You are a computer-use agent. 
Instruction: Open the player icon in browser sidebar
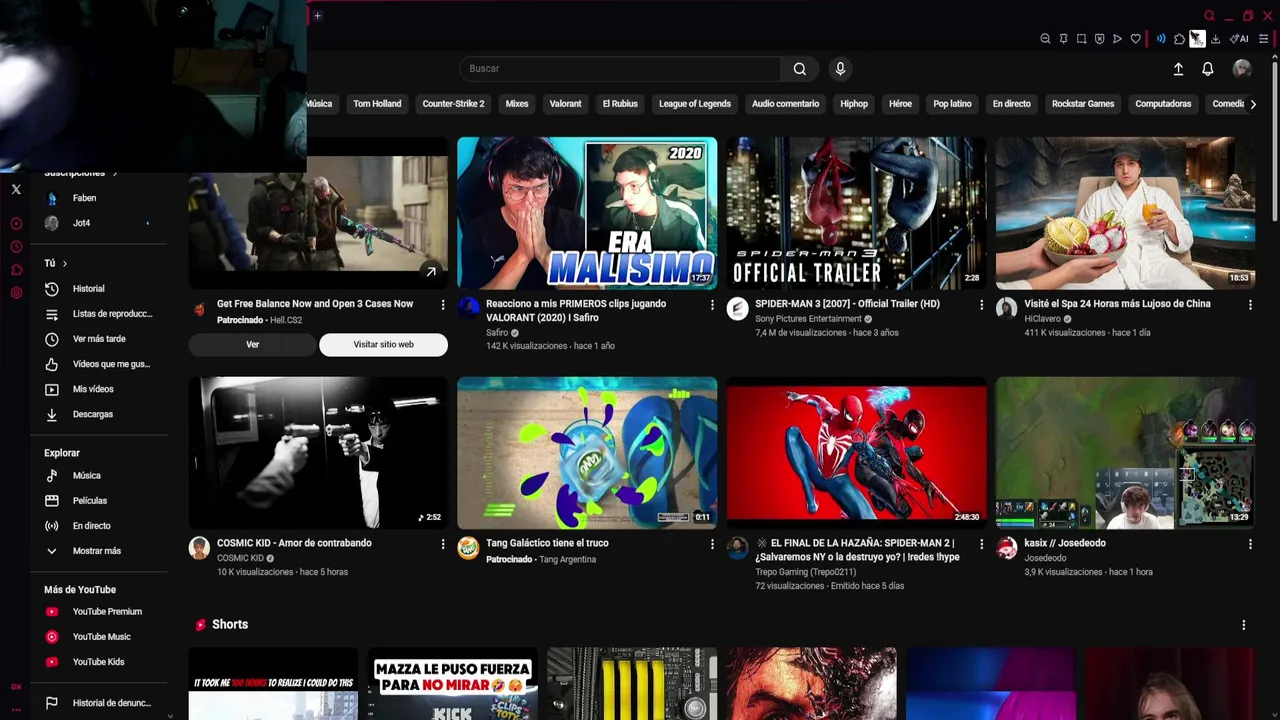(16, 224)
